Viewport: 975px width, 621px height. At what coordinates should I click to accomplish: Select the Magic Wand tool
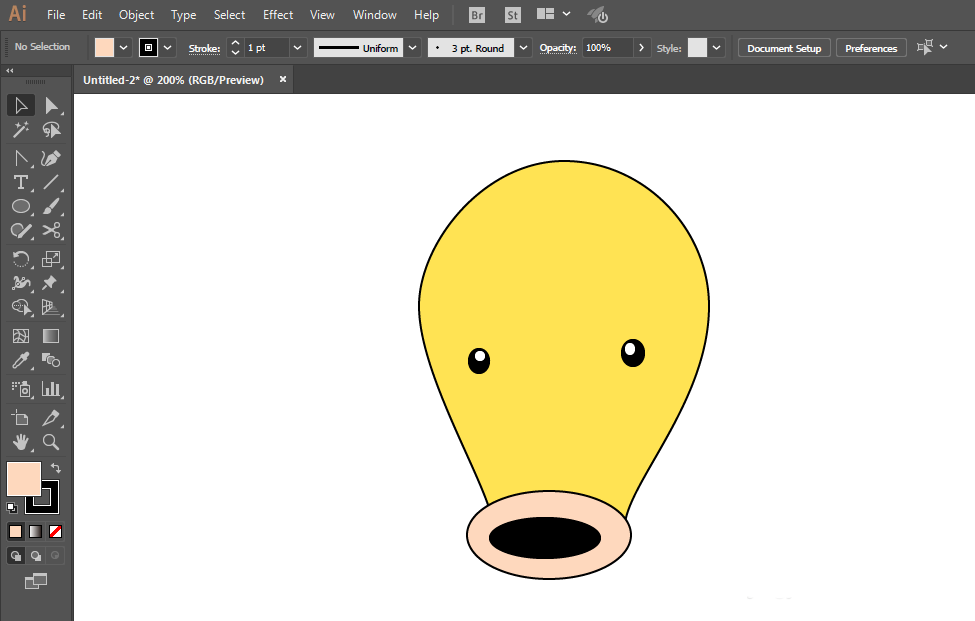[20, 130]
